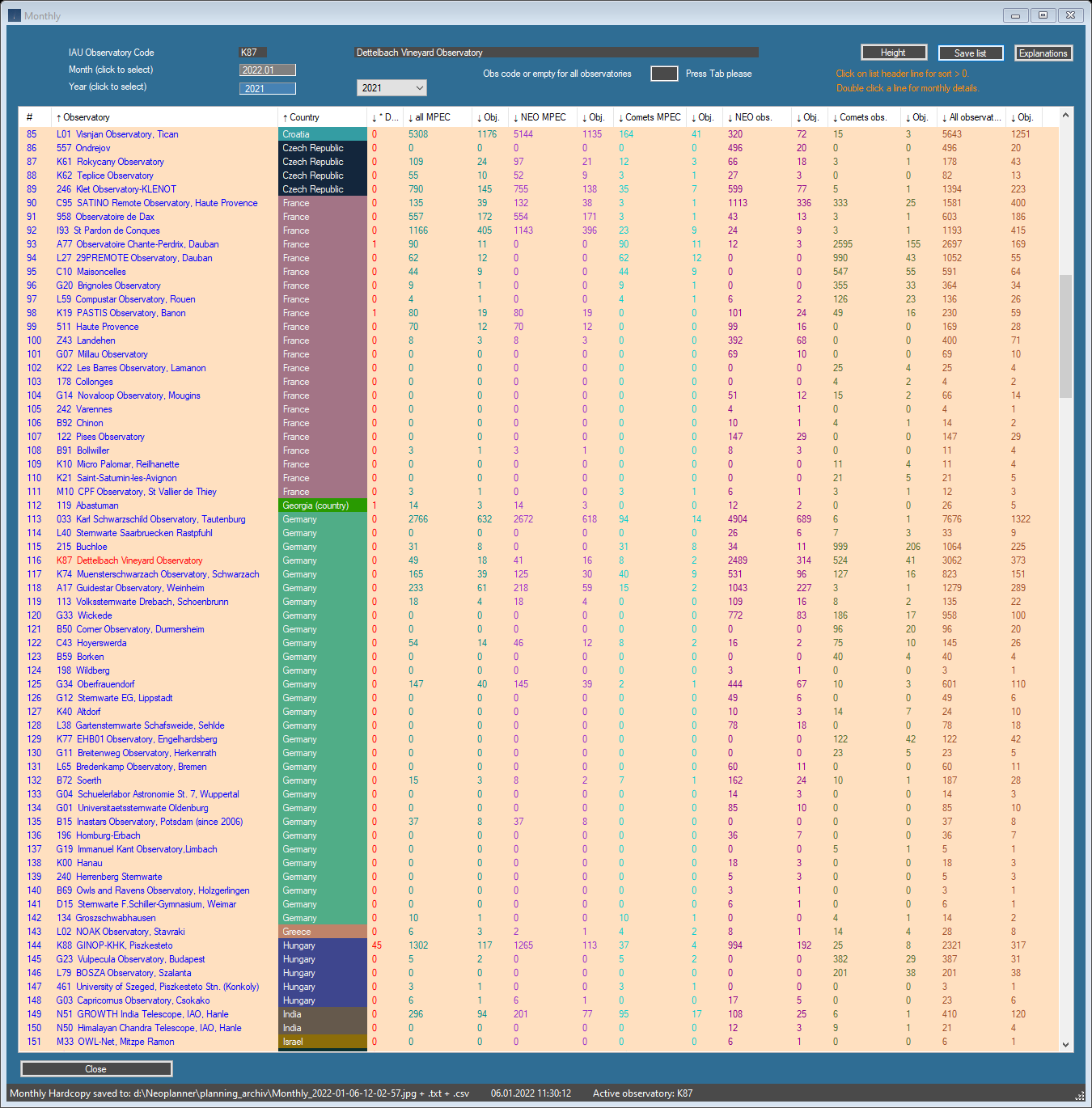Click the list scrollbar down arrow
The image size is (1092, 1108).
point(1065,1044)
